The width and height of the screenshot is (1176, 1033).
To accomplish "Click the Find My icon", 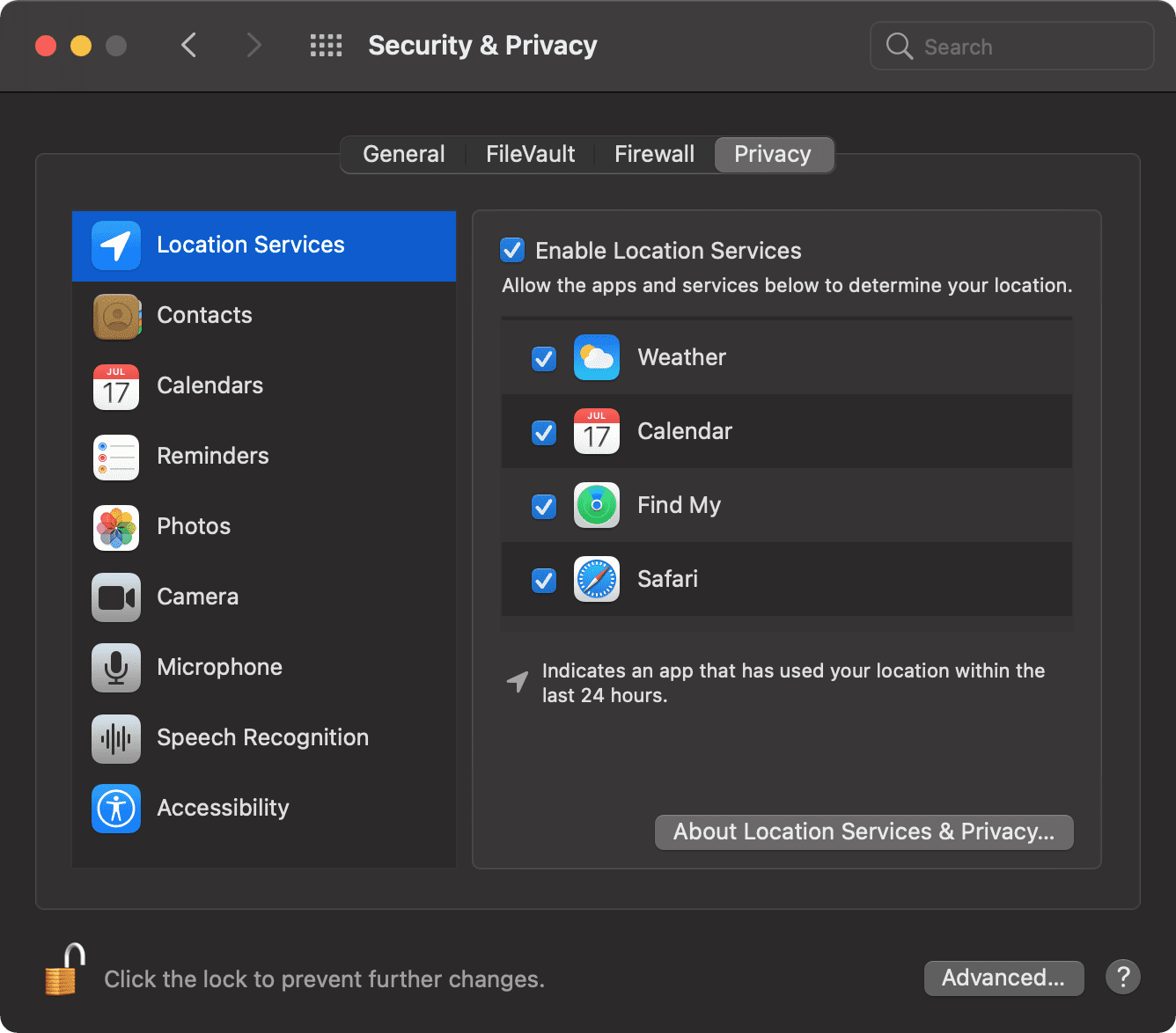I will point(596,505).
